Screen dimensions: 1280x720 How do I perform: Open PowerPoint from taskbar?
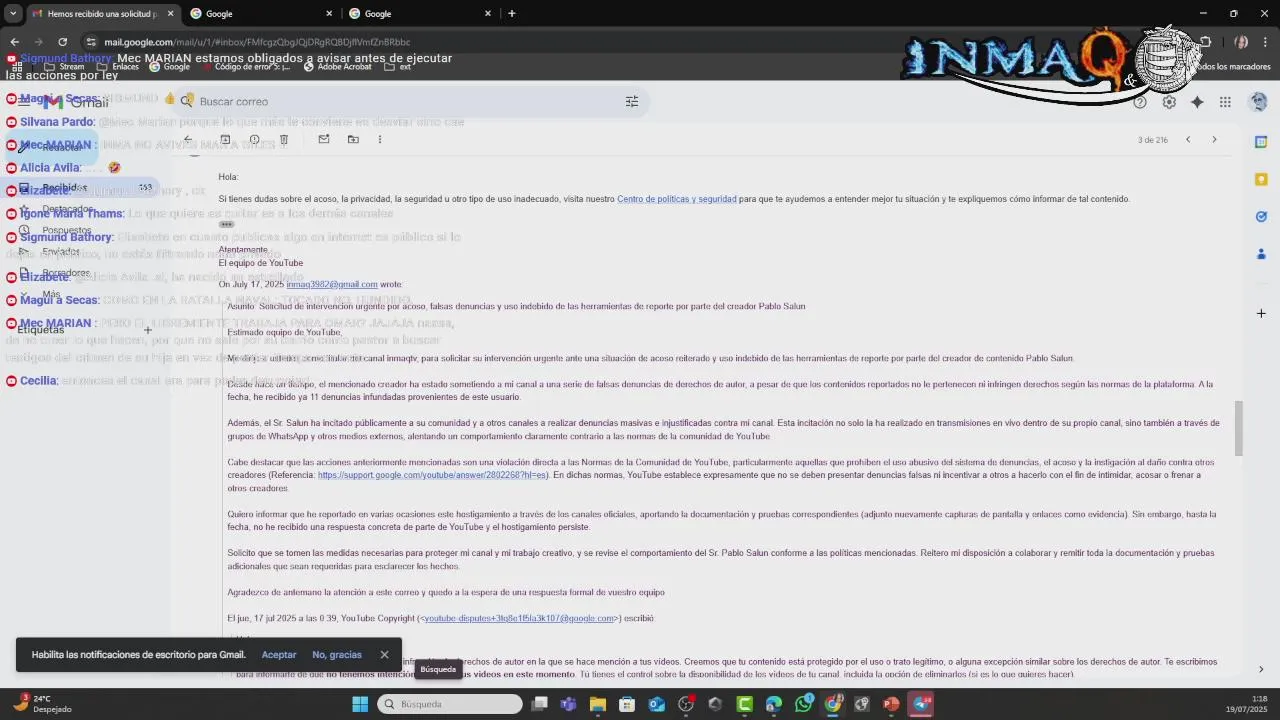891,704
